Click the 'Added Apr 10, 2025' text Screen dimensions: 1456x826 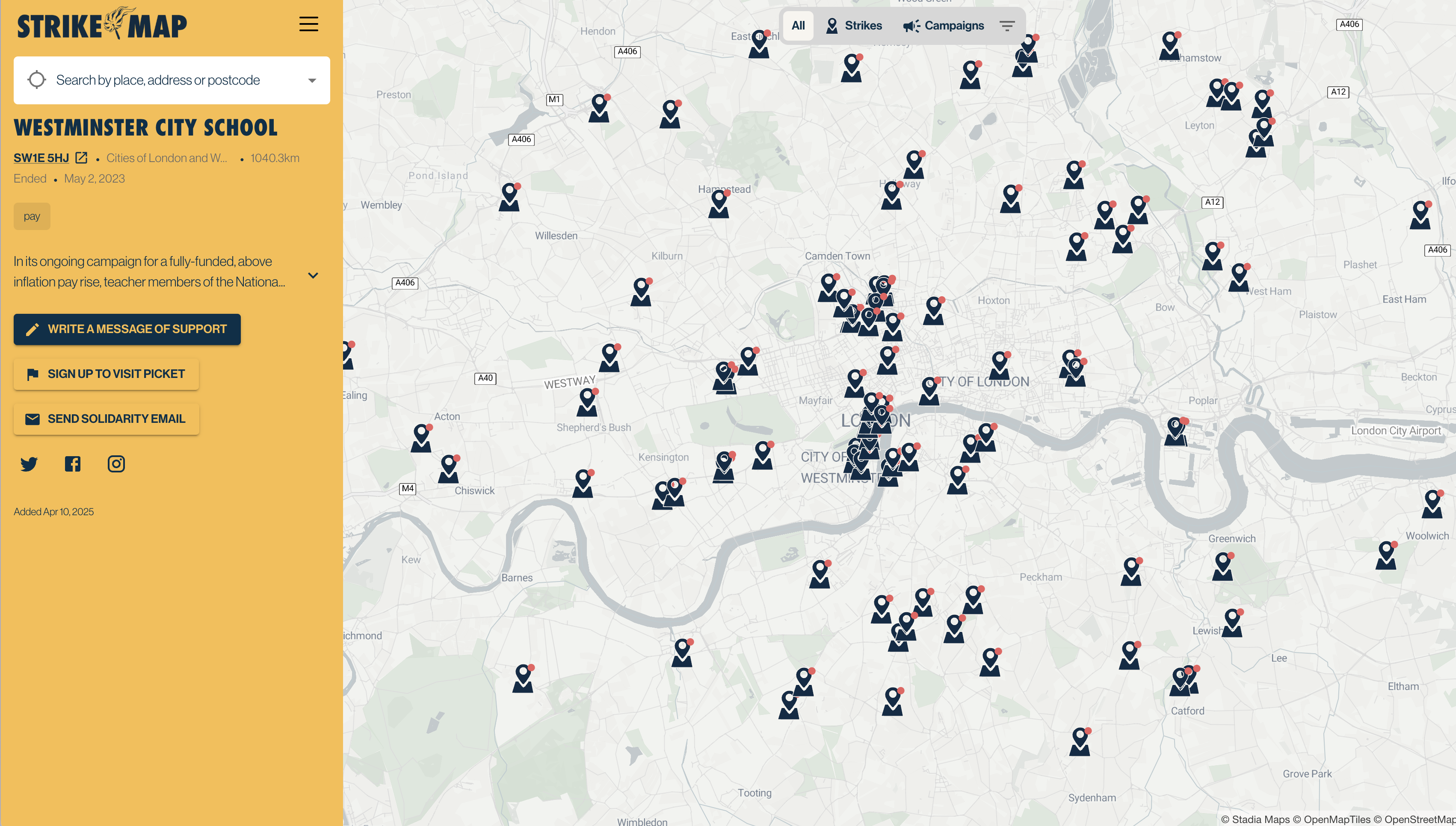pyautogui.click(x=54, y=512)
